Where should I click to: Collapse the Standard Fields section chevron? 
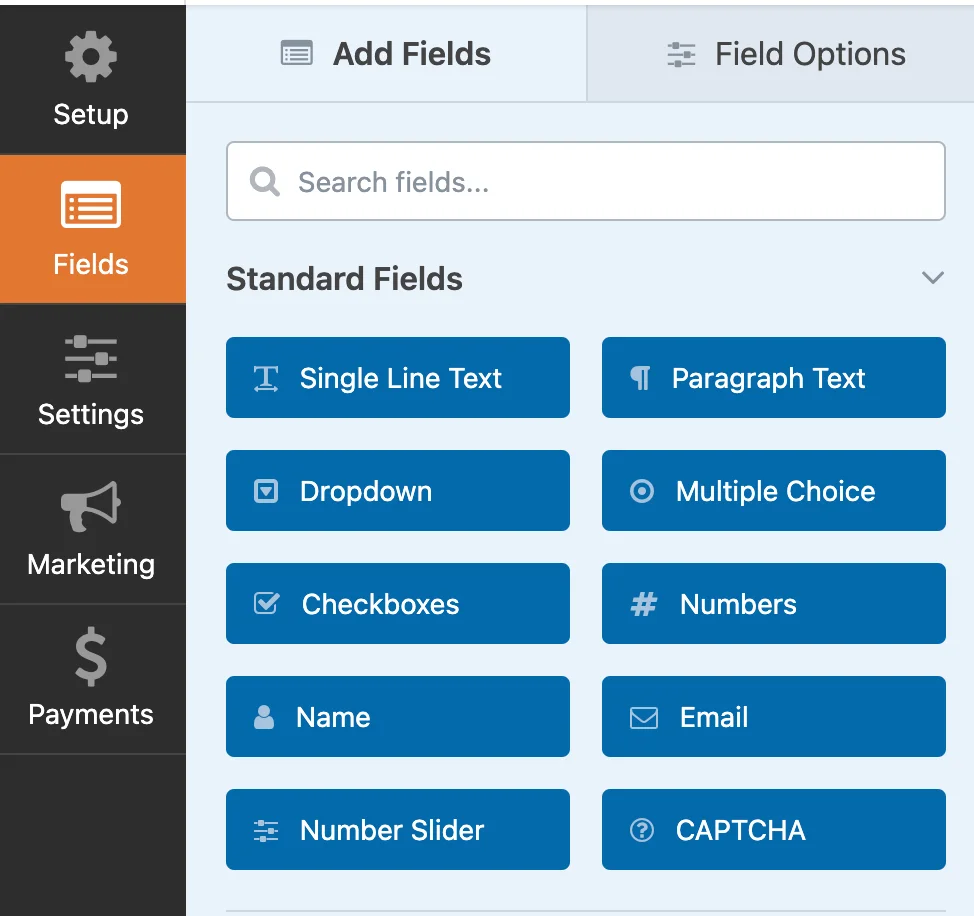[932, 278]
